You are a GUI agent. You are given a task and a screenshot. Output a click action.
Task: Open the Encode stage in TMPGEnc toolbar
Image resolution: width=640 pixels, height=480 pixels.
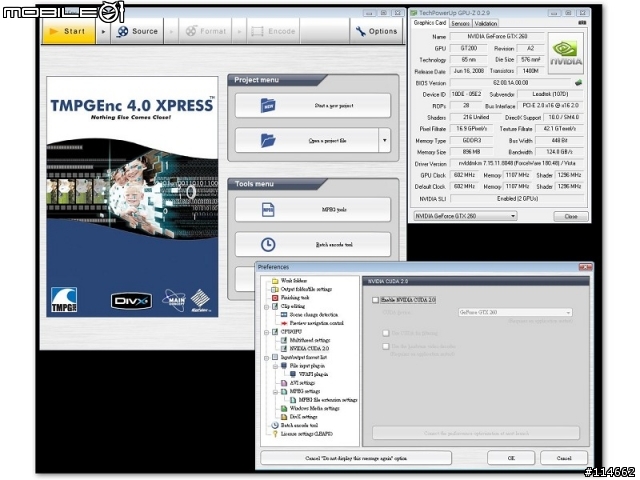click(273, 31)
